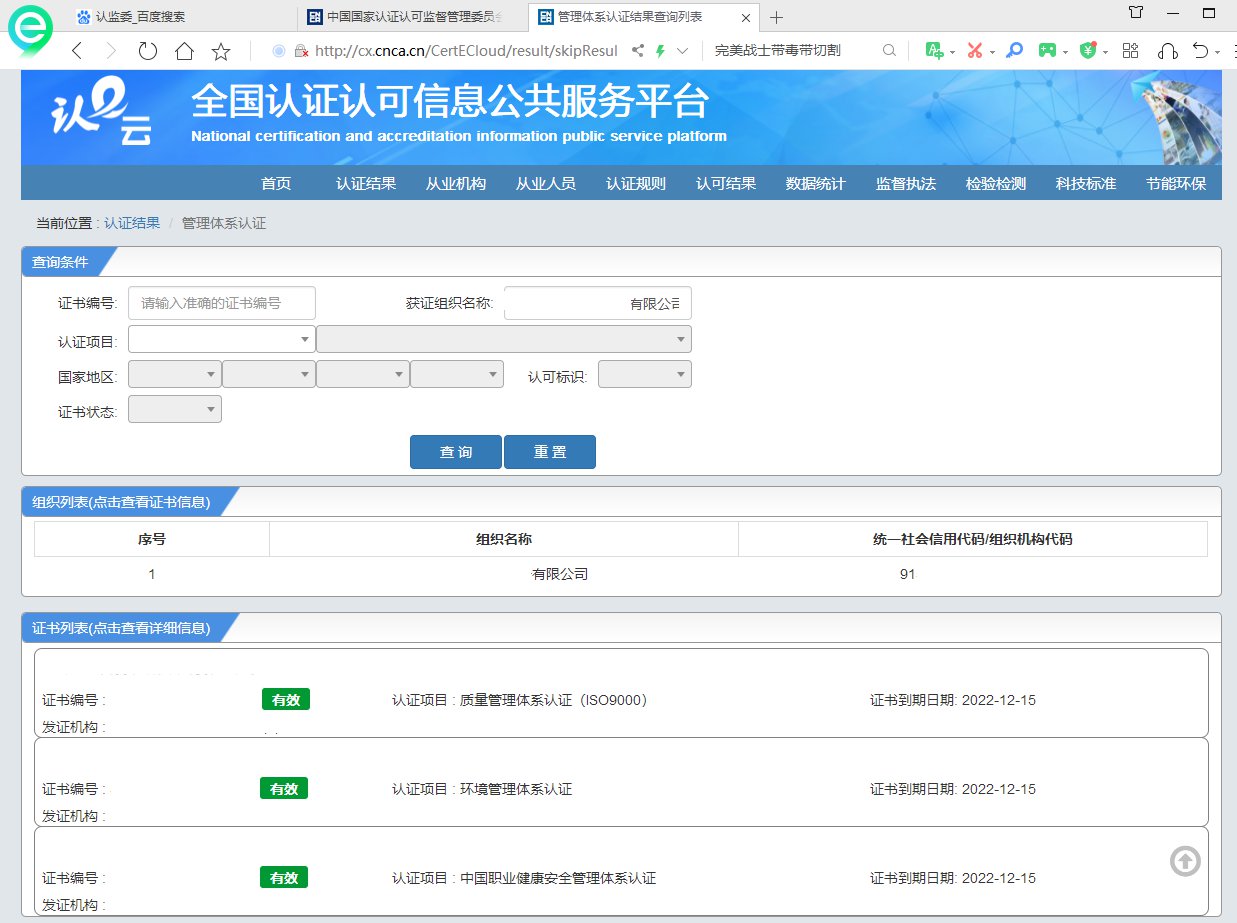Click the 重置 reset button

coord(550,452)
